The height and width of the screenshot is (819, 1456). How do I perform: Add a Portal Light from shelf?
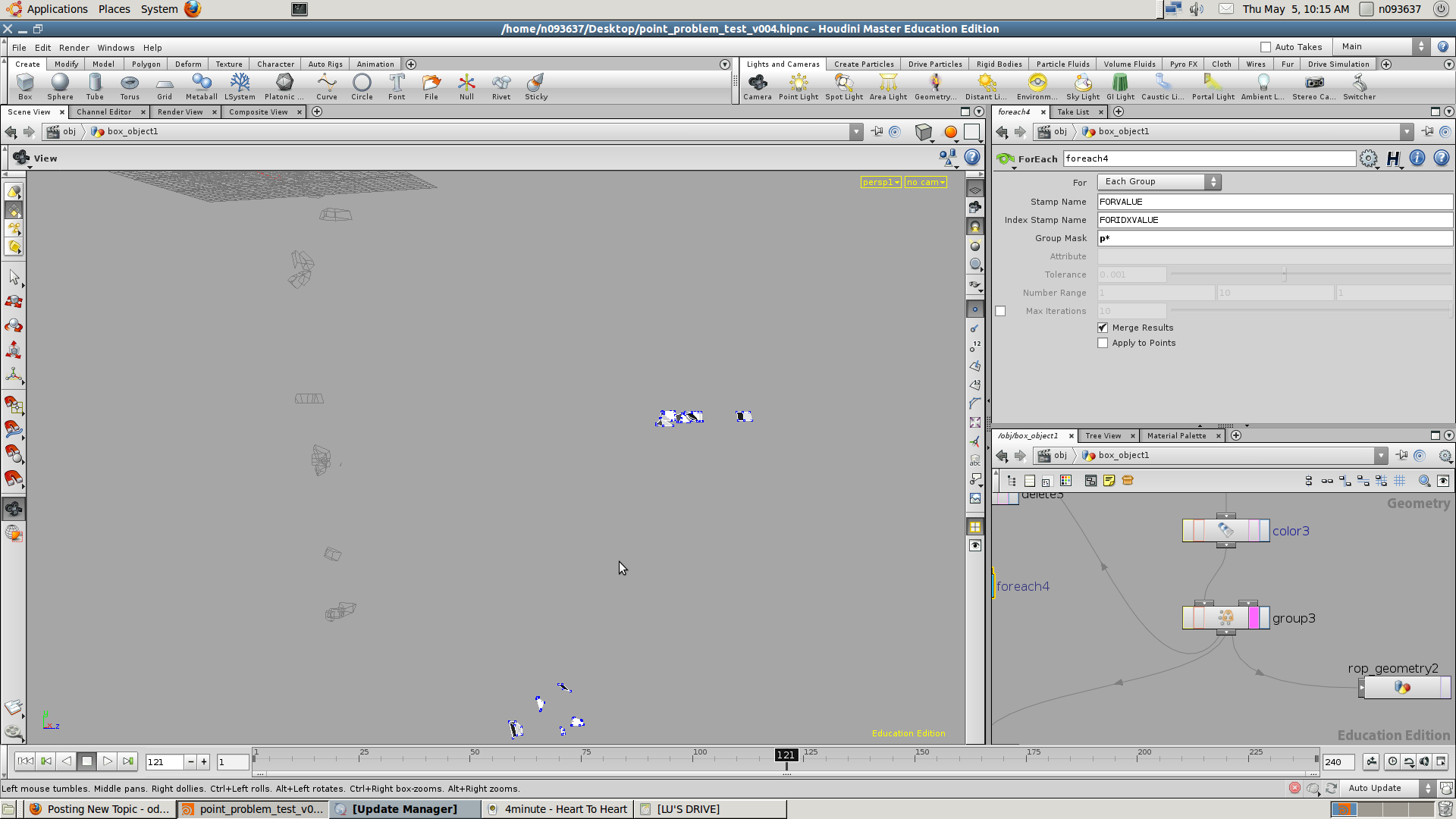[1213, 86]
